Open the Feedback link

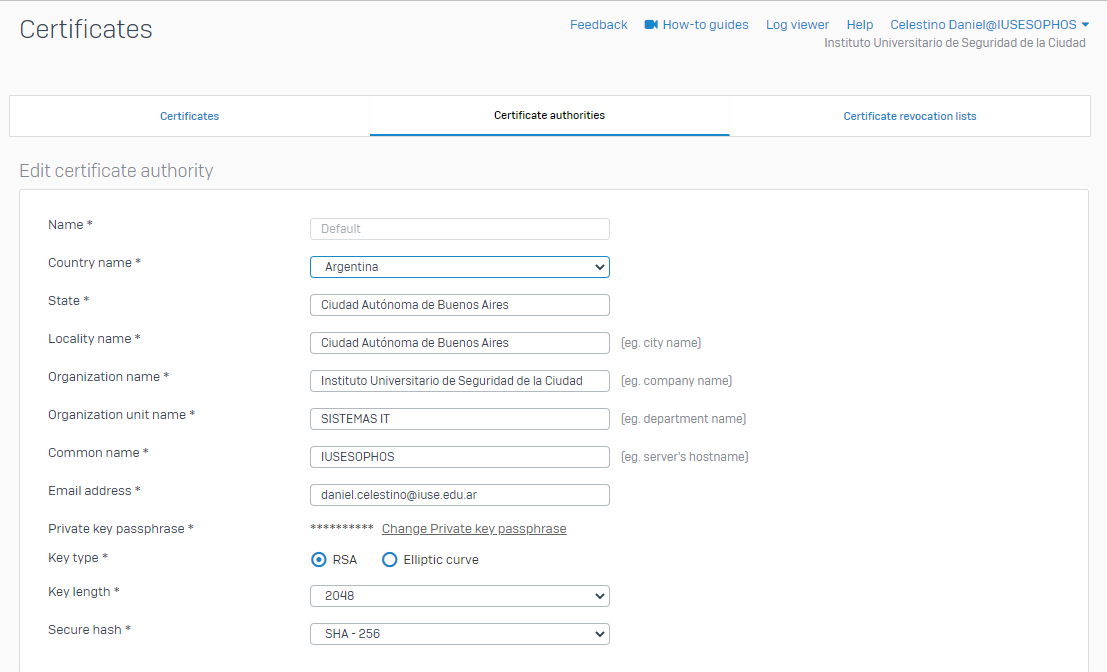click(598, 25)
